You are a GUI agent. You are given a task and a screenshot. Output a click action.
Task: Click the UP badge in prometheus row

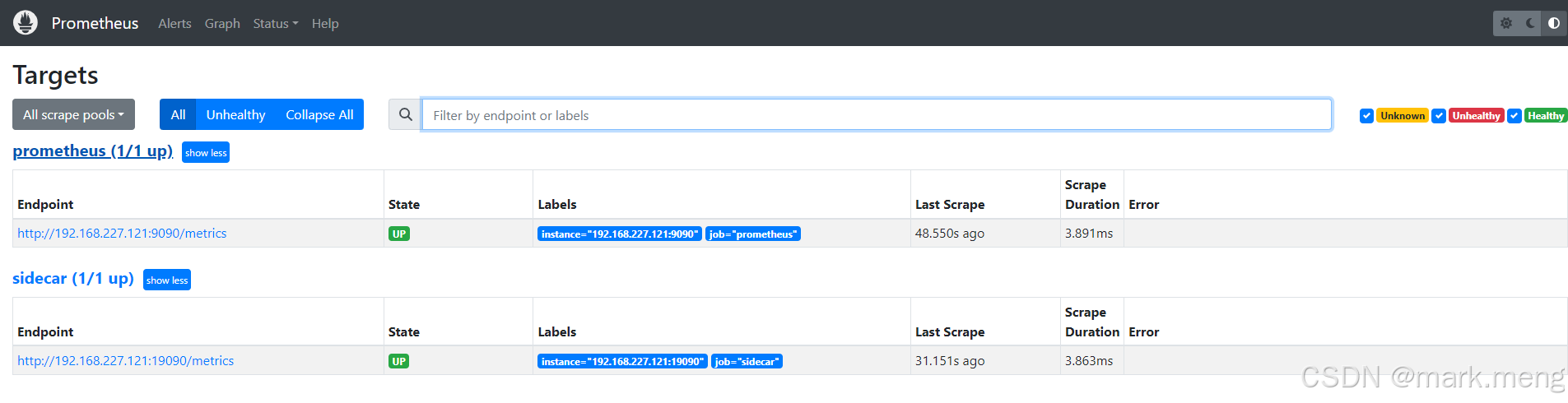tap(399, 234)
